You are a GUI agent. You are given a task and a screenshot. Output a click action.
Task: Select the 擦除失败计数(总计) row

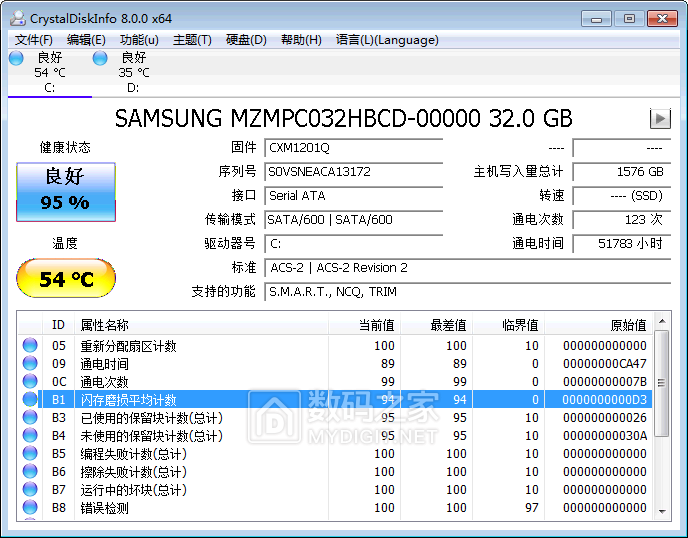click(x=336, y=472)
